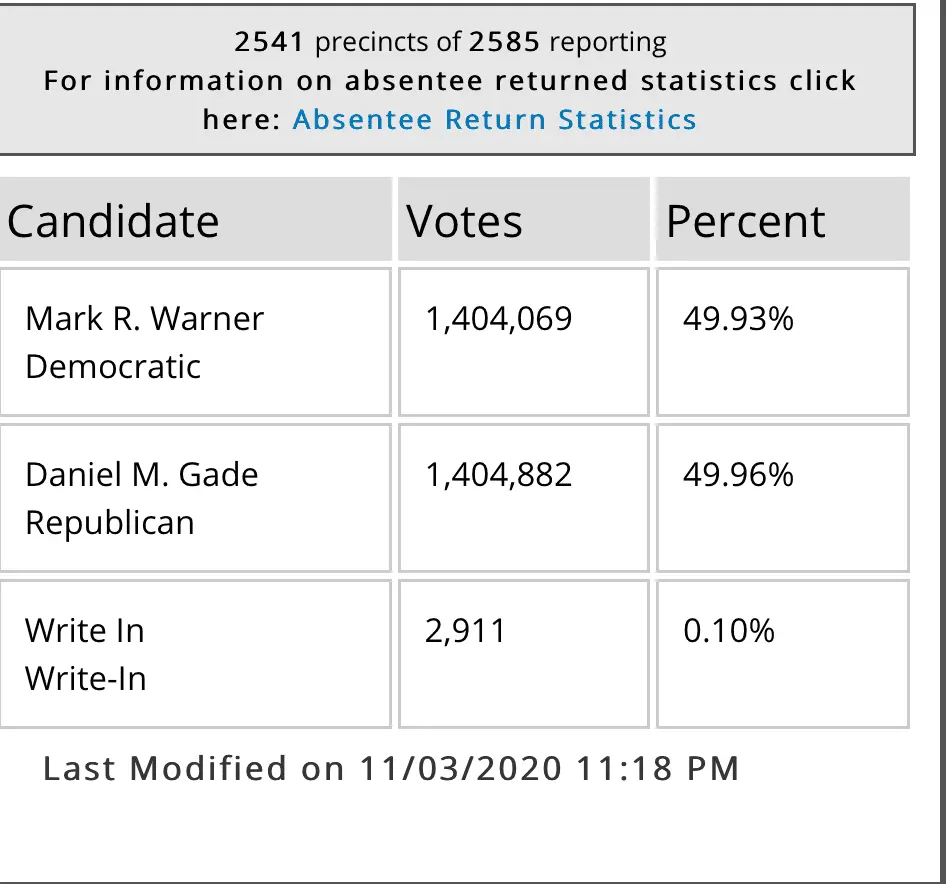Select Daniel M. Gade's name

pyautogui.click(x=141, y=474)
